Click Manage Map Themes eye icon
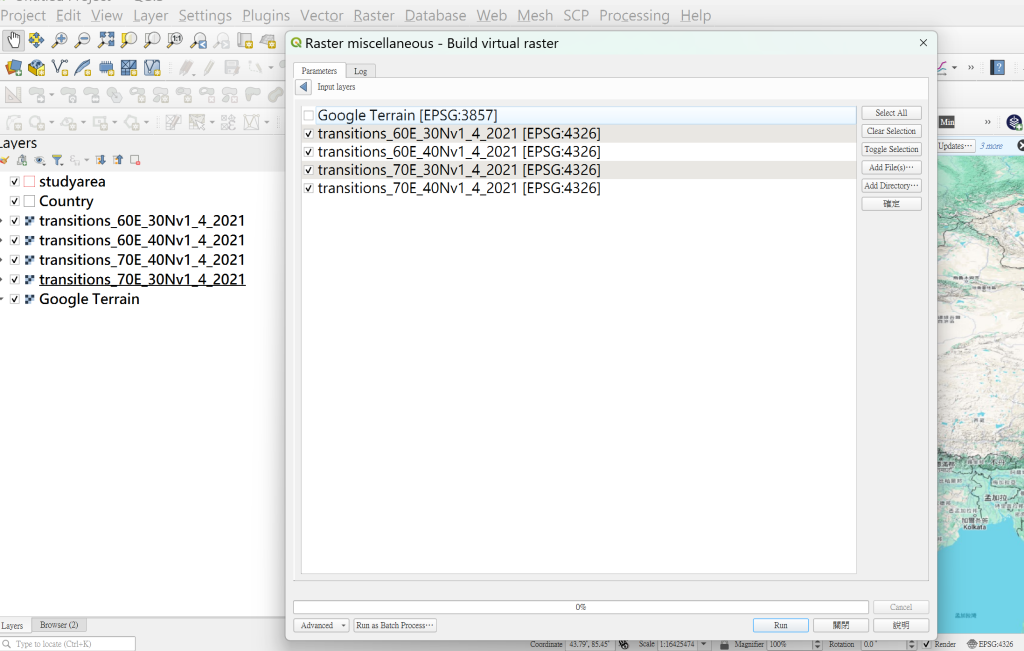The width and height of the screenshot is (1024, 651). [x=40, y=160]
